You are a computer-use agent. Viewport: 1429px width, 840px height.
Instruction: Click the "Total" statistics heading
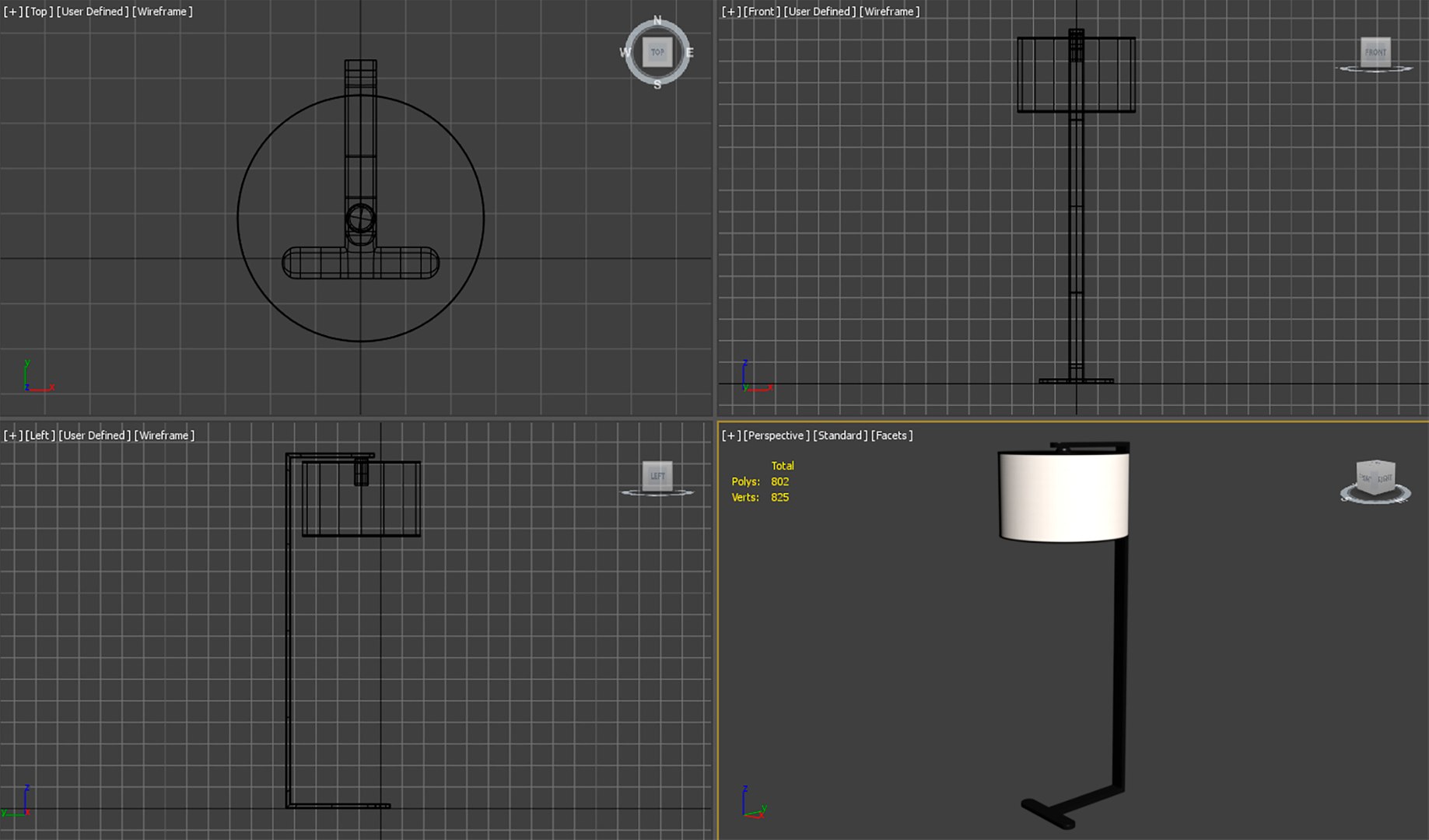coord(783,466)
